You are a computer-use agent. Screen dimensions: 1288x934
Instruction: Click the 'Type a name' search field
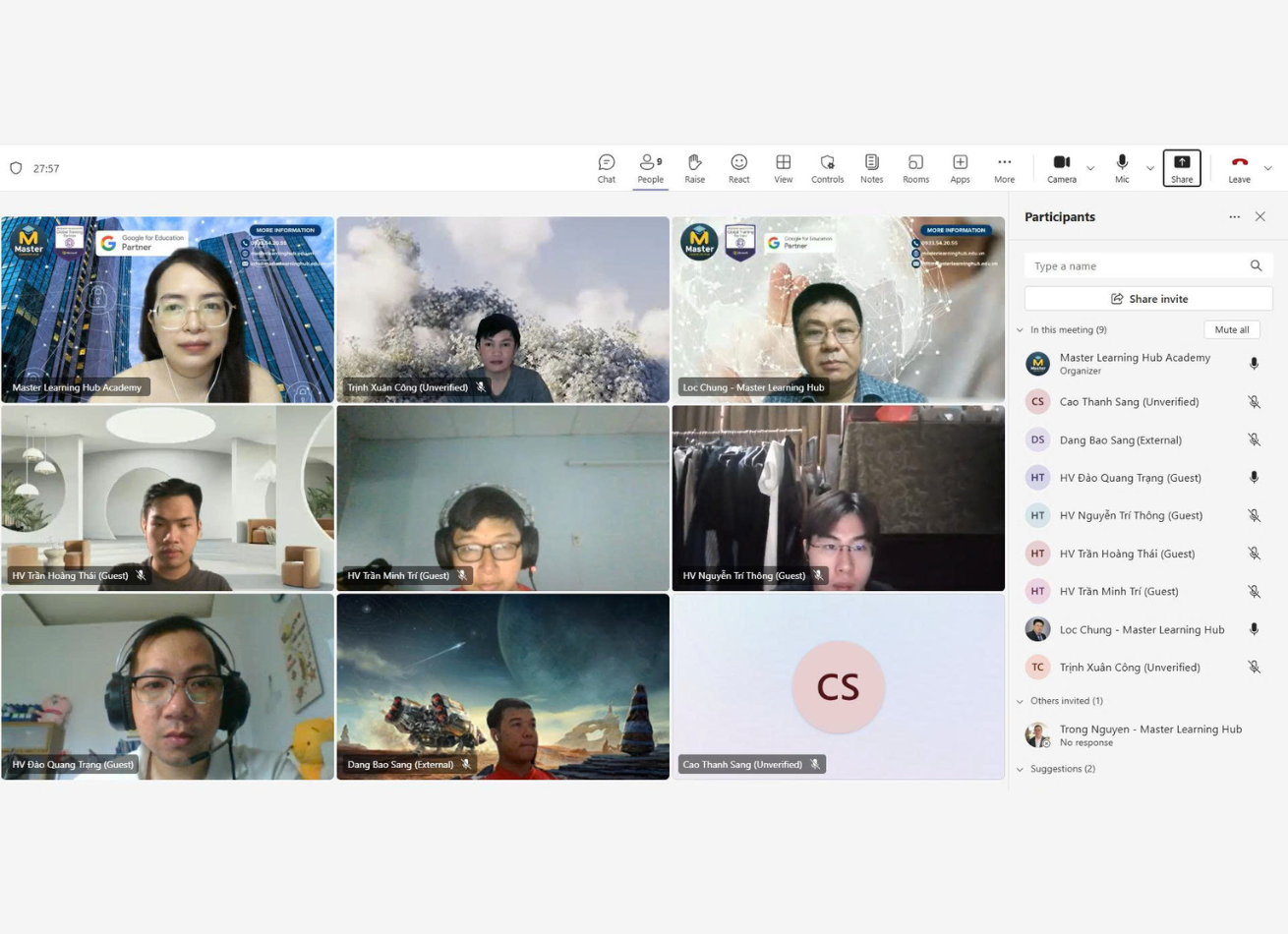coord(1136,266)
